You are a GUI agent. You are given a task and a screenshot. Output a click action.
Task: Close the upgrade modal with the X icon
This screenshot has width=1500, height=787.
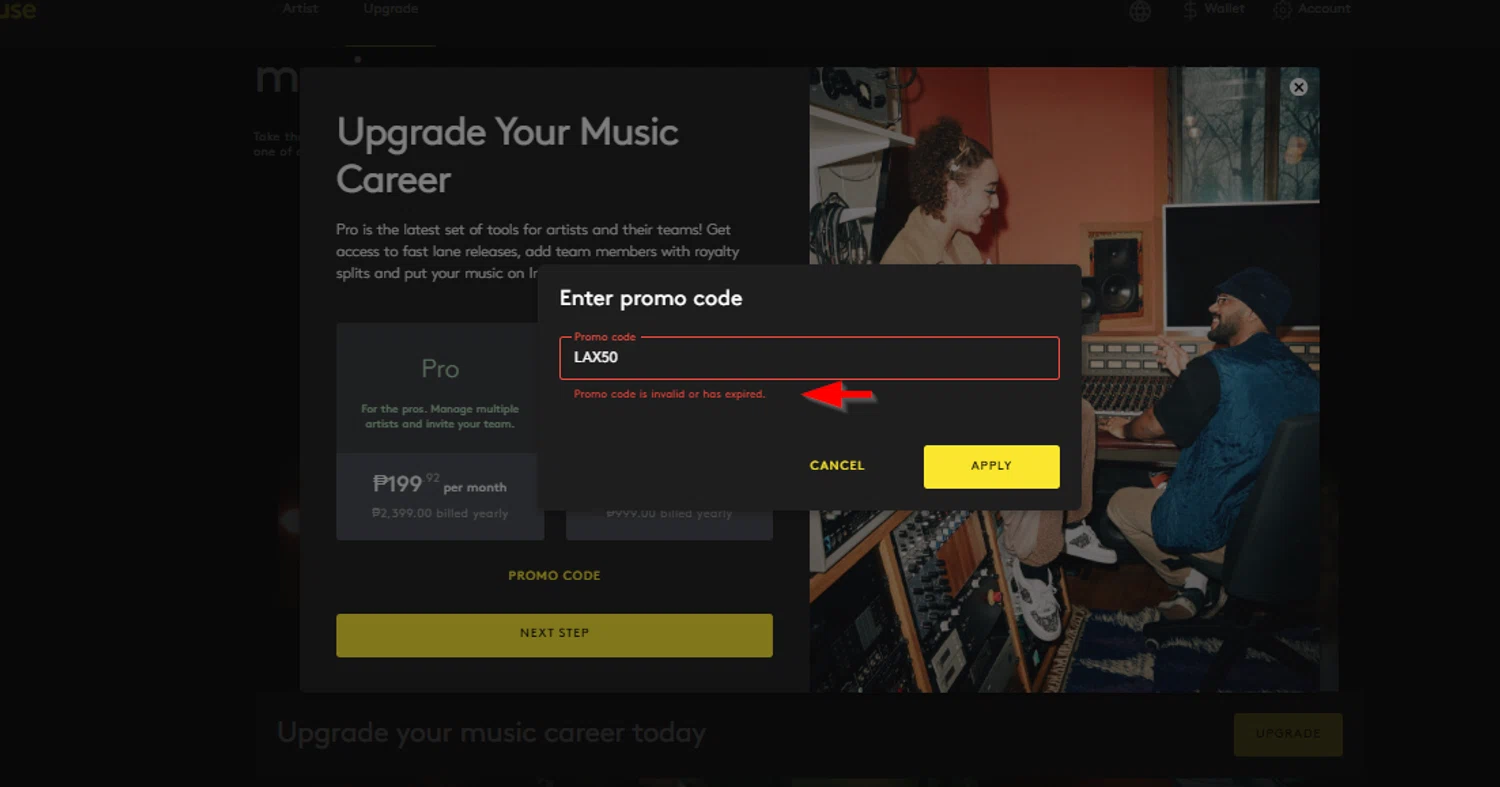1299,87
